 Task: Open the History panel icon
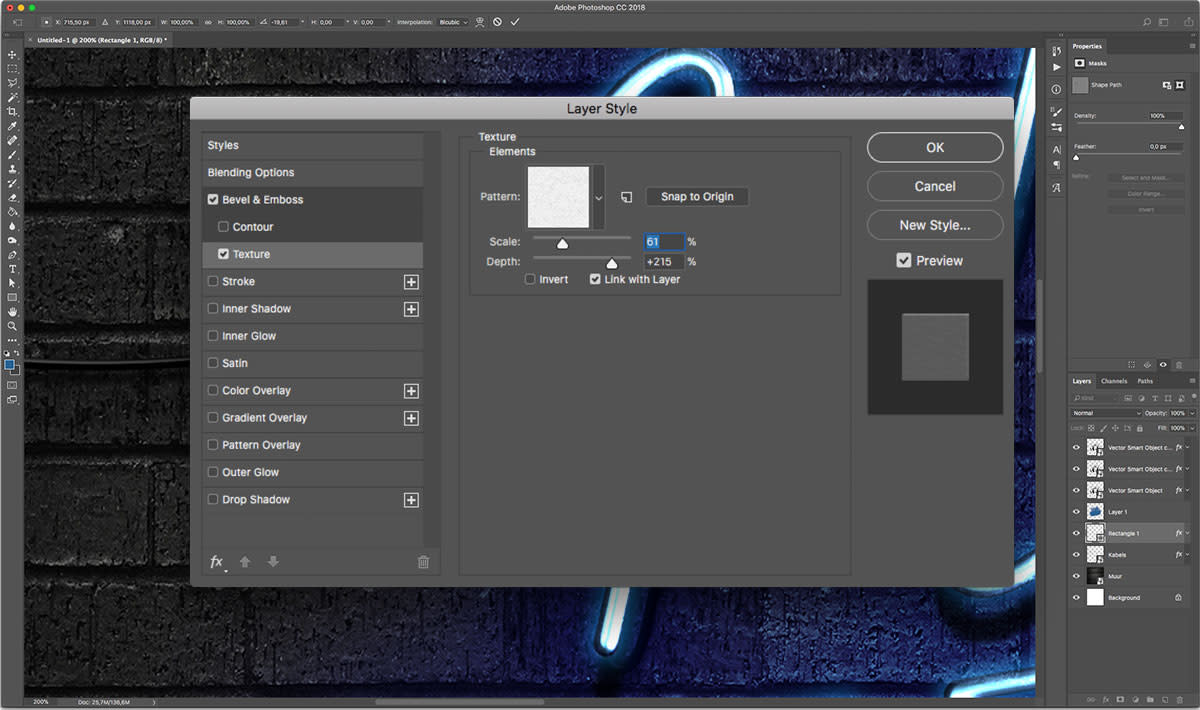(1057, 51)
